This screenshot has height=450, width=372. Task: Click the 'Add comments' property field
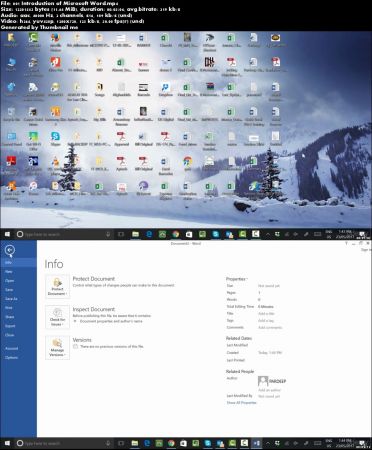pyautogui.click(x=270, y=327)
